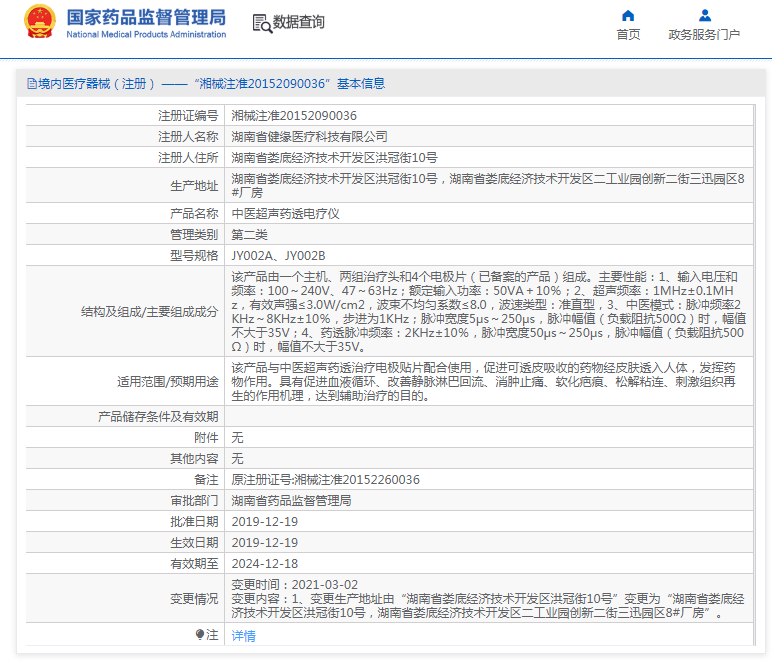
Task: Click the 有效期至 label
Action: click(194, 564)
